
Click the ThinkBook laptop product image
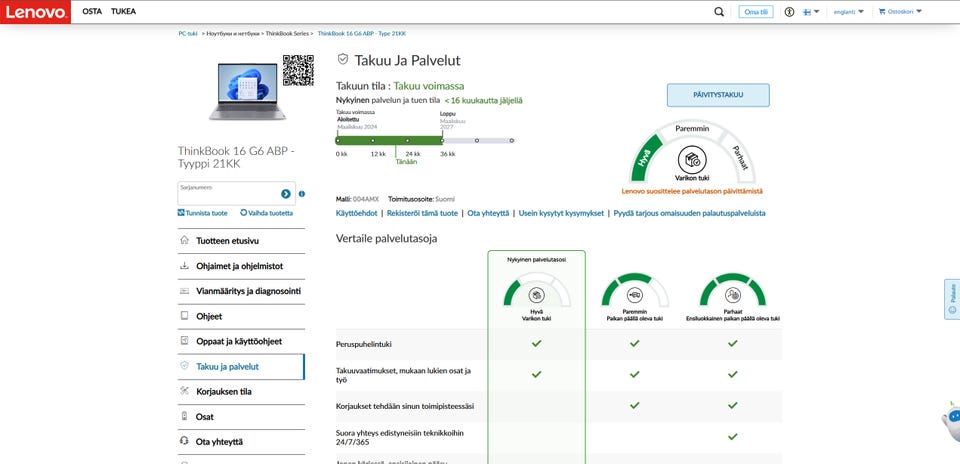(x=247, y=91)
